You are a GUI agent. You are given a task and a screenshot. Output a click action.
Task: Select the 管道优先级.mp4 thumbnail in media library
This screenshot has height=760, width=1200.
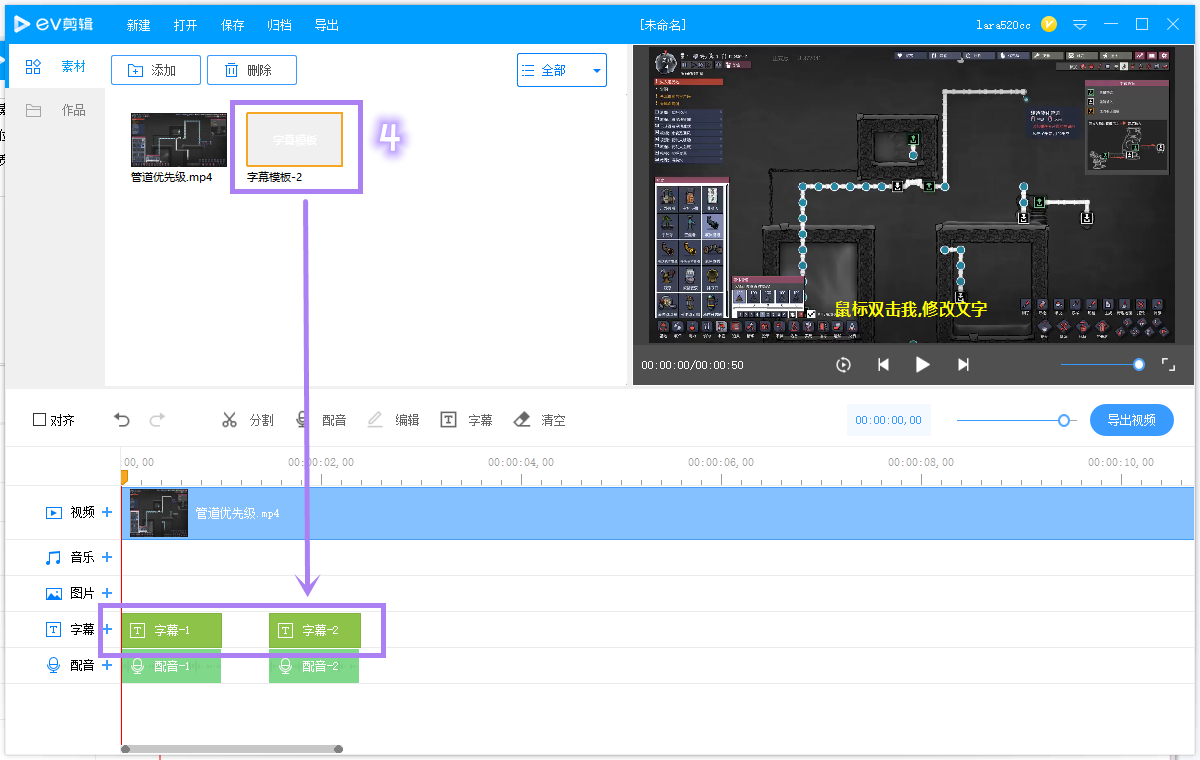[179, 140]
